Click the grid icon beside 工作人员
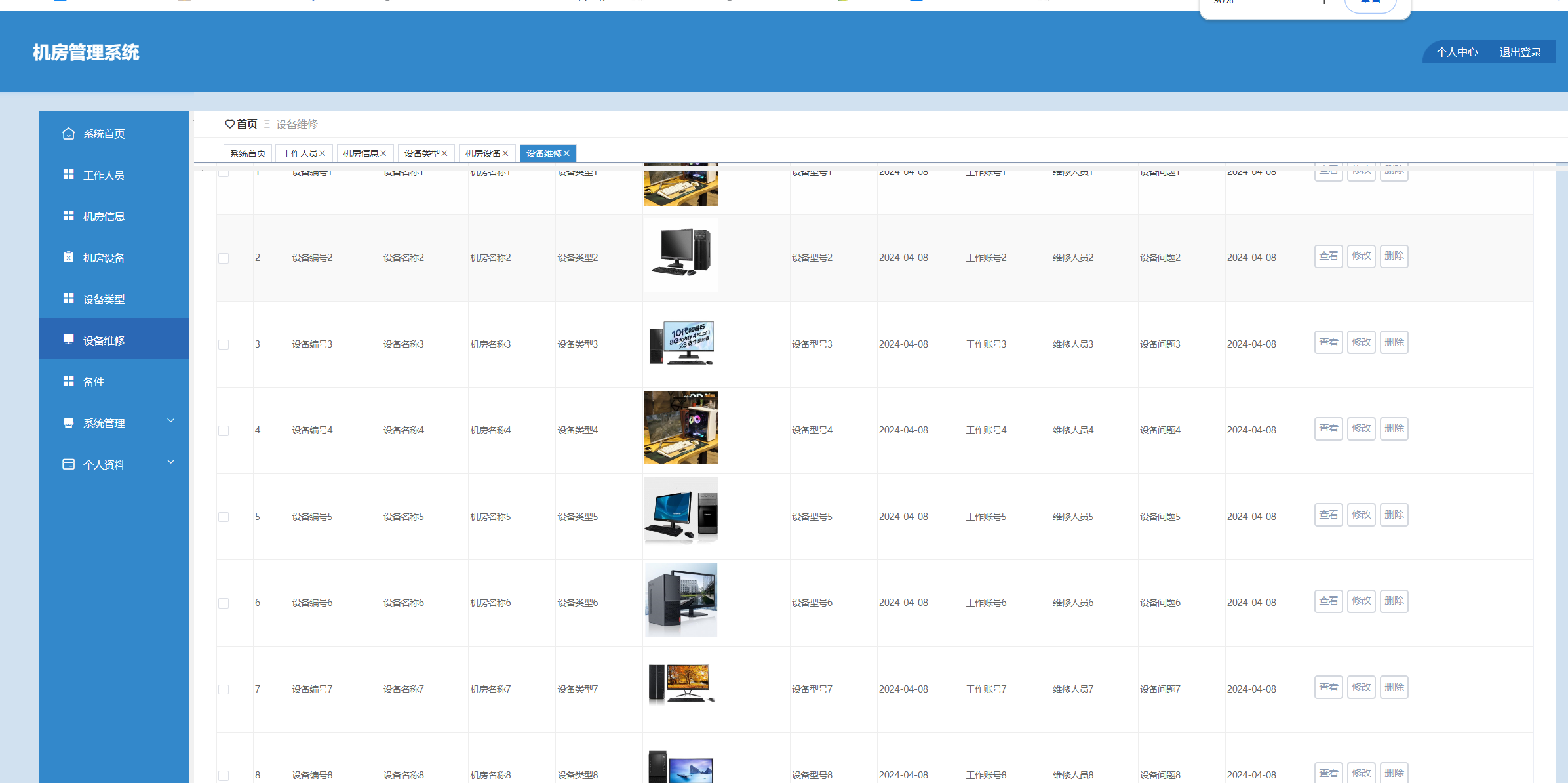The height and width of the screenshot is (783, 1568). [x=68, y=174]
